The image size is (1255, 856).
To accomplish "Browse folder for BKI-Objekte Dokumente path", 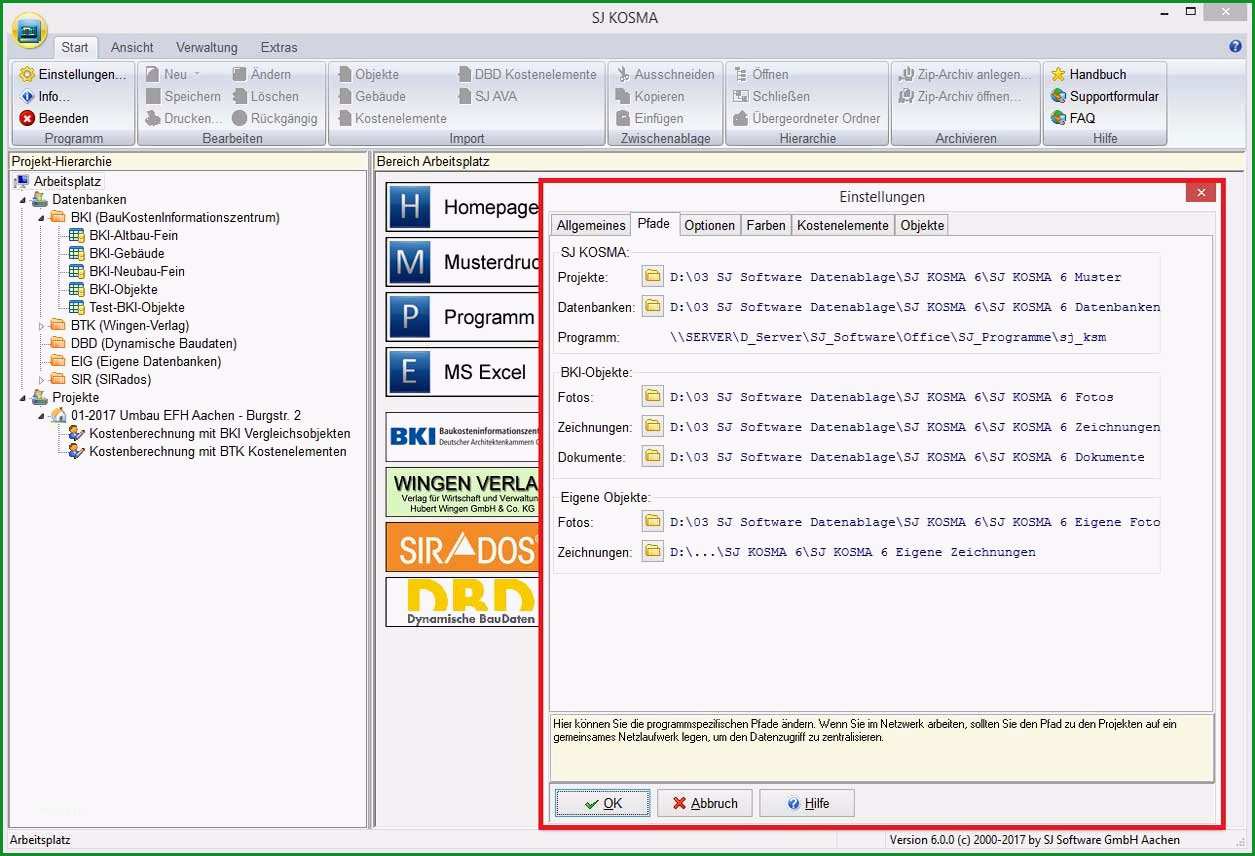I will click(653, 456).
